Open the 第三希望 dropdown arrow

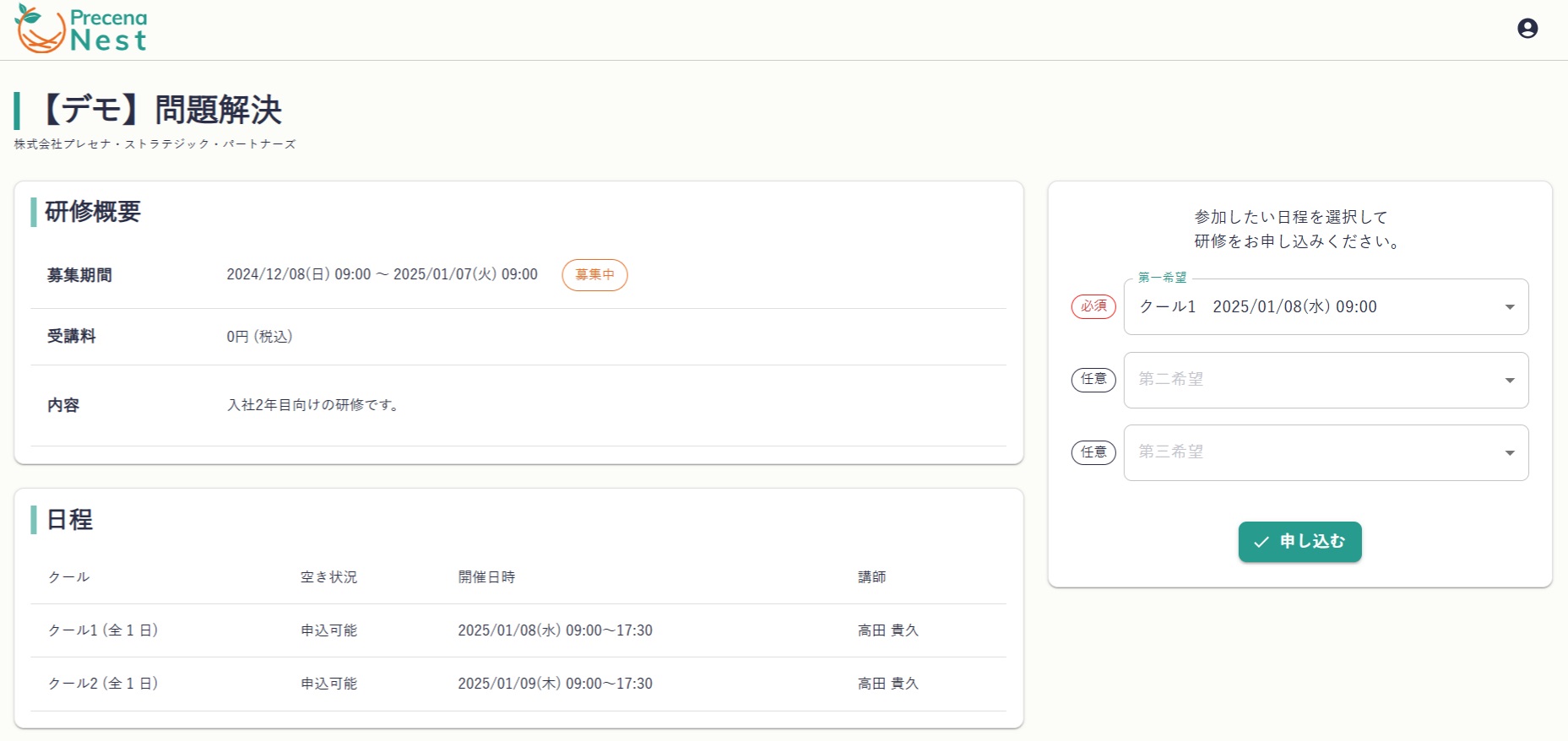(1510, 453)
